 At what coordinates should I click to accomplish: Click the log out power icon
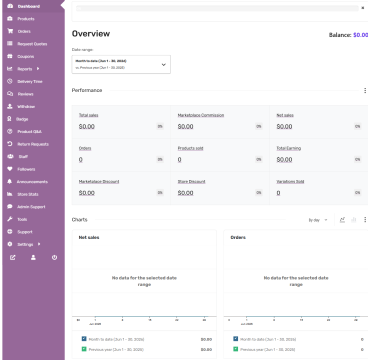[54, 258]
